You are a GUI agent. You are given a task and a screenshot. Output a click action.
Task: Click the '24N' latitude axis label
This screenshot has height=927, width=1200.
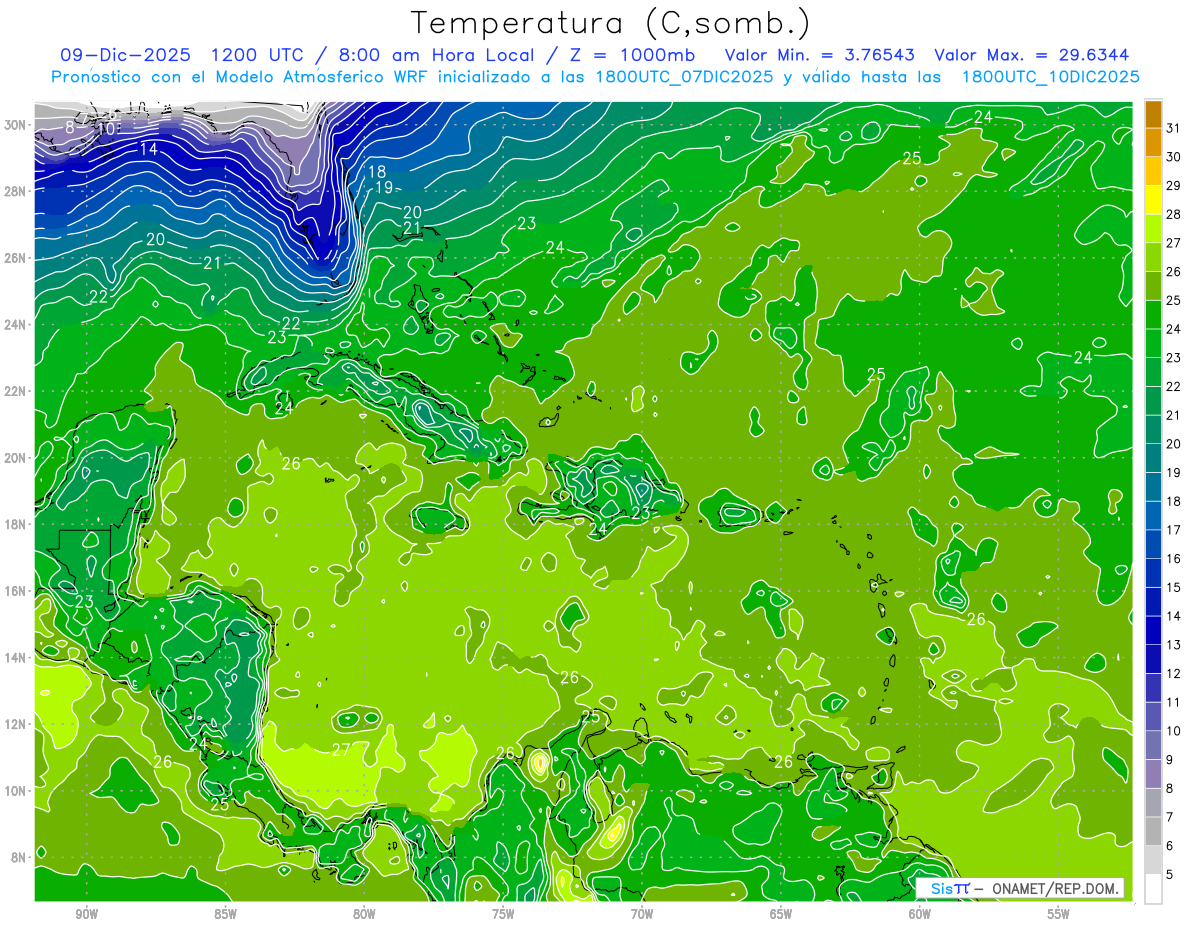16,325
